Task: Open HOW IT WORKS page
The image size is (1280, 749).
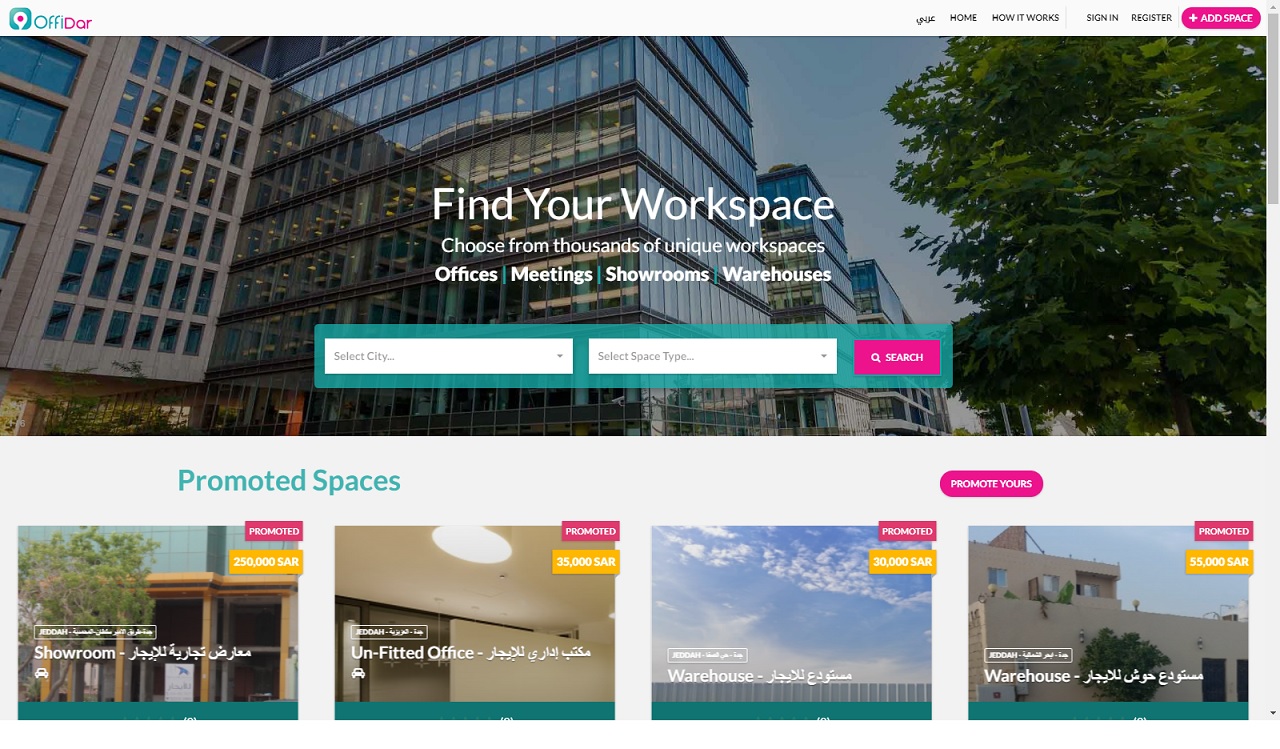Action: click(1025, 18)
